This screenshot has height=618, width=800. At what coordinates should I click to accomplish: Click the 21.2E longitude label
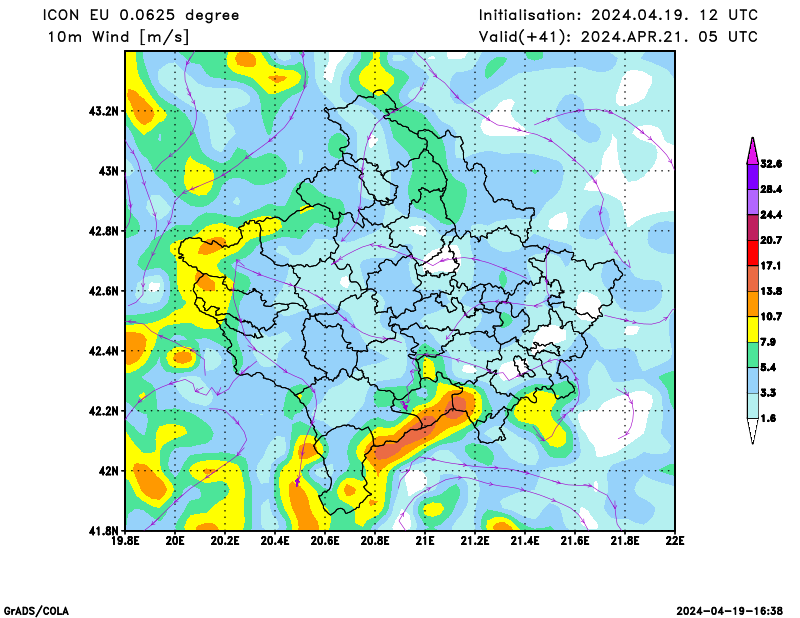coord(476,541)
